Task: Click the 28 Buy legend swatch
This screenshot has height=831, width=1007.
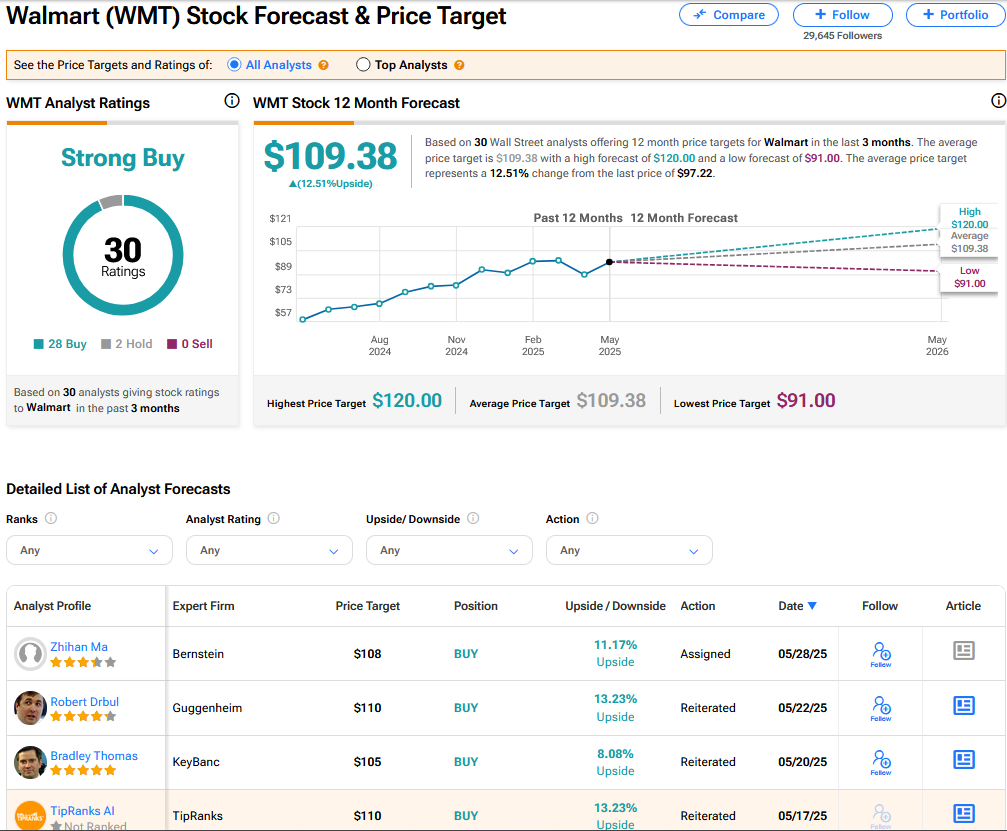Action: (x=39, y=344)
